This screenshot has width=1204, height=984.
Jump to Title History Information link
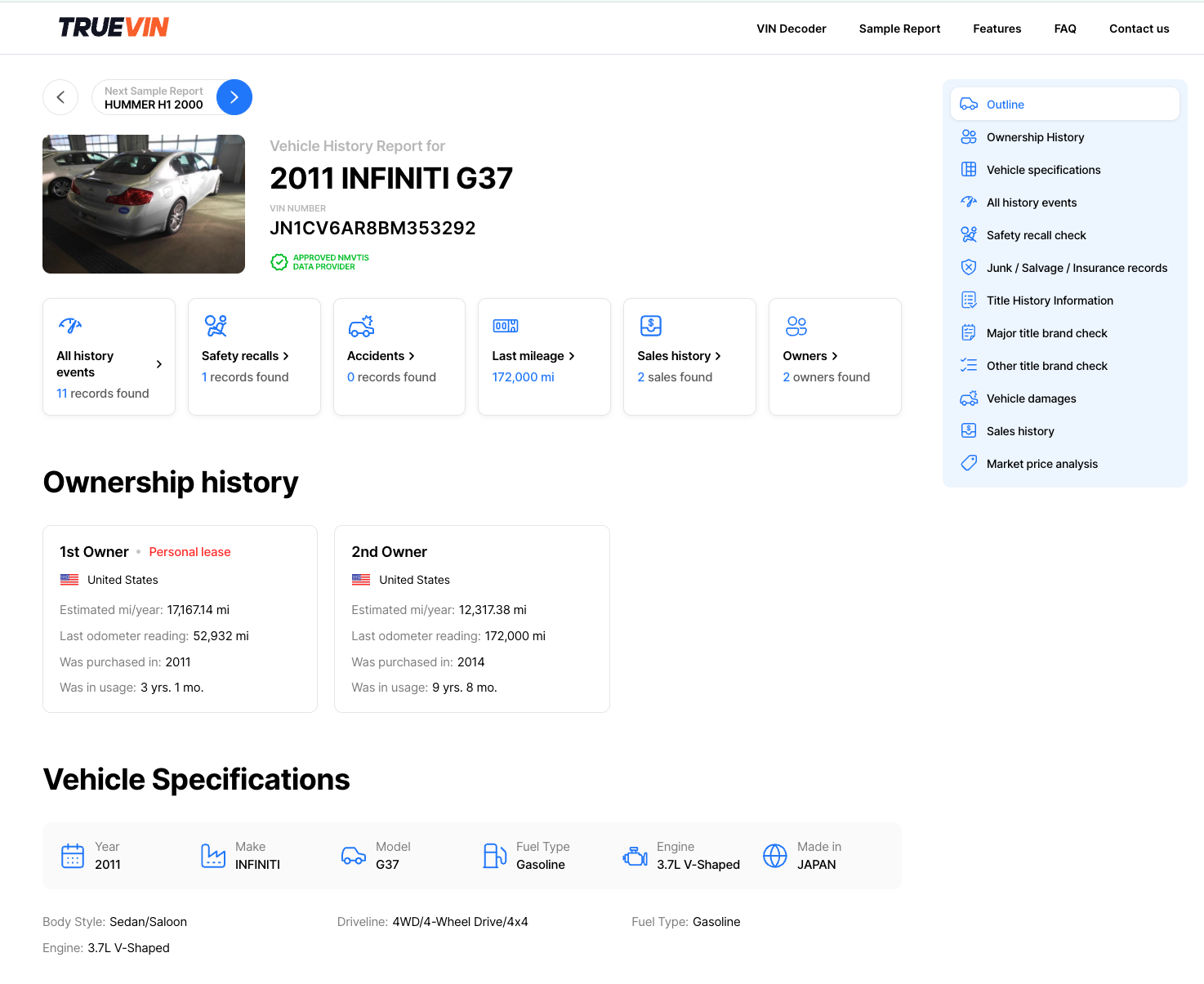coord(1050,301)
